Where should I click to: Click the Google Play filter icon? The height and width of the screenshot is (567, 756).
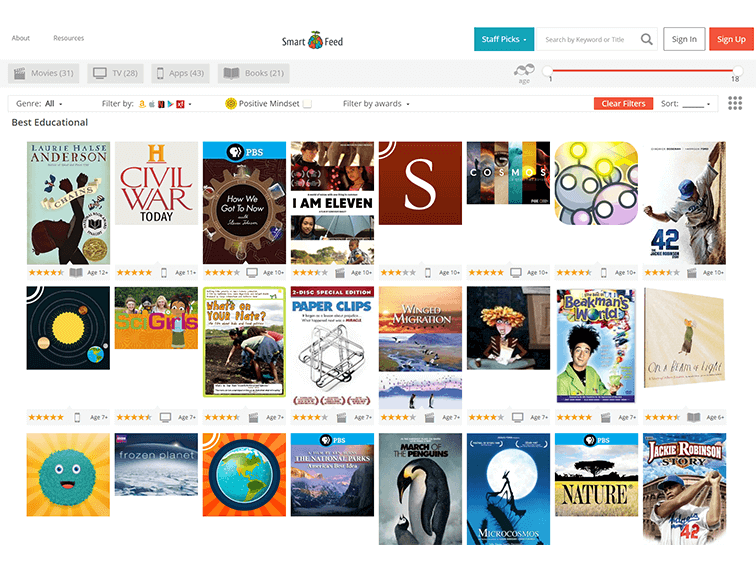coord(170,104)
